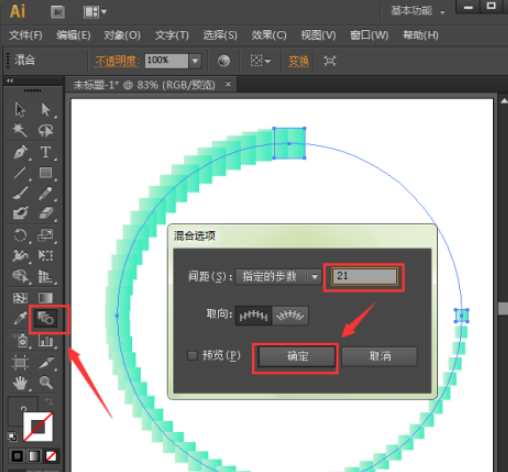Open the 指定的步数 spacing dropdown
This screenshot has width=508, height=472.
[278, 277]
